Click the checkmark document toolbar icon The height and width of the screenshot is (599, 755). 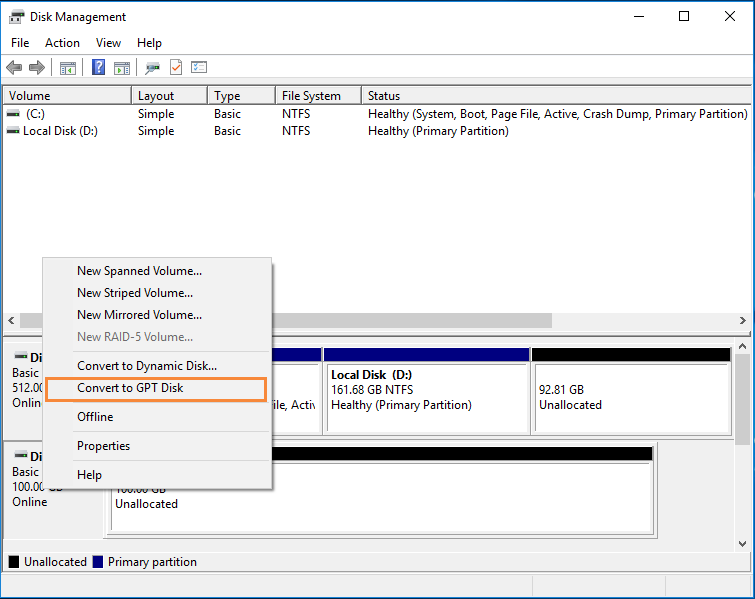[176, 67]
